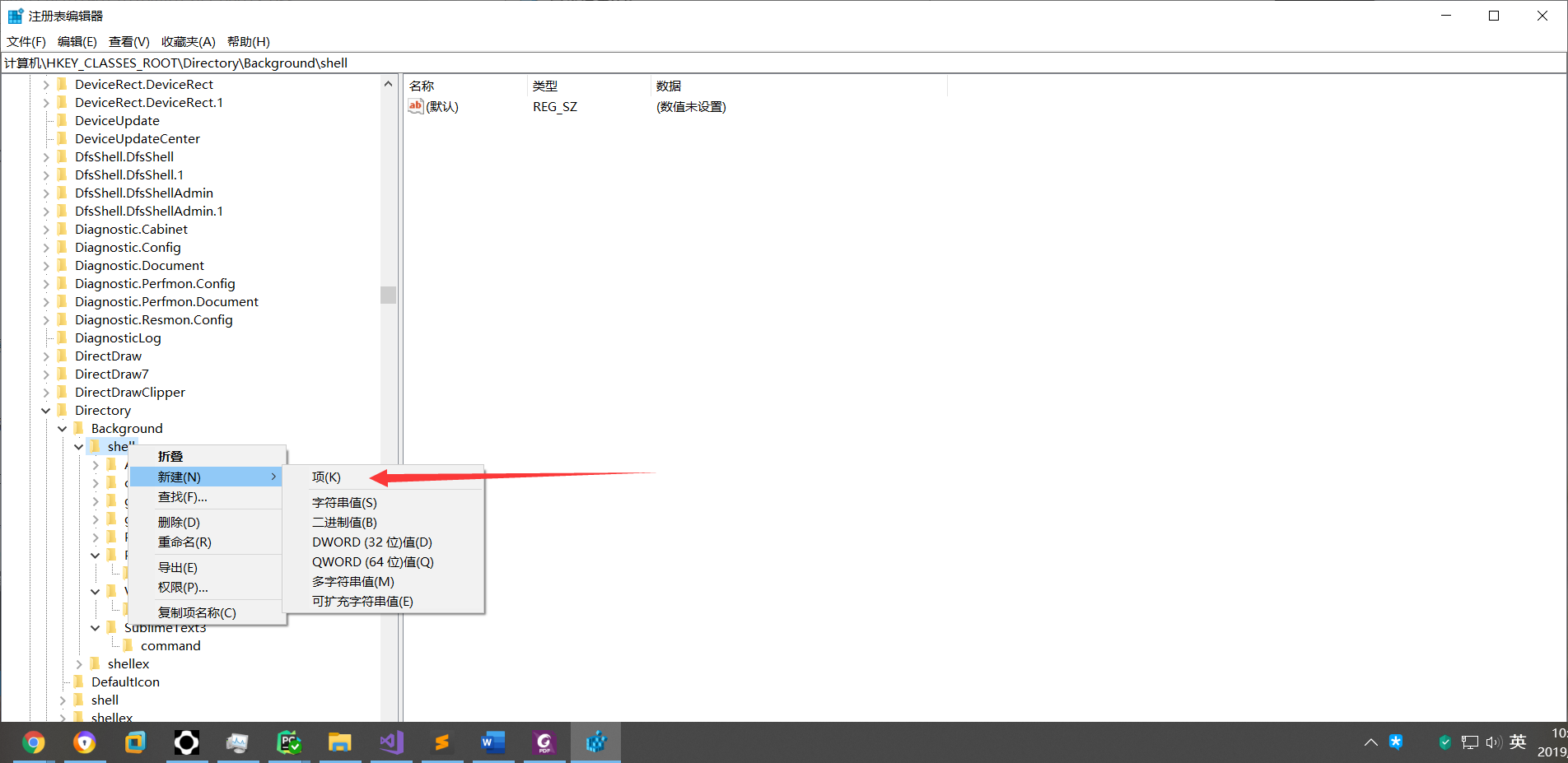The height and width of the screenshot is (763, 1568).
Task: Click the tree pane vertical scrollbar thumb
Action: coord(389,295)
